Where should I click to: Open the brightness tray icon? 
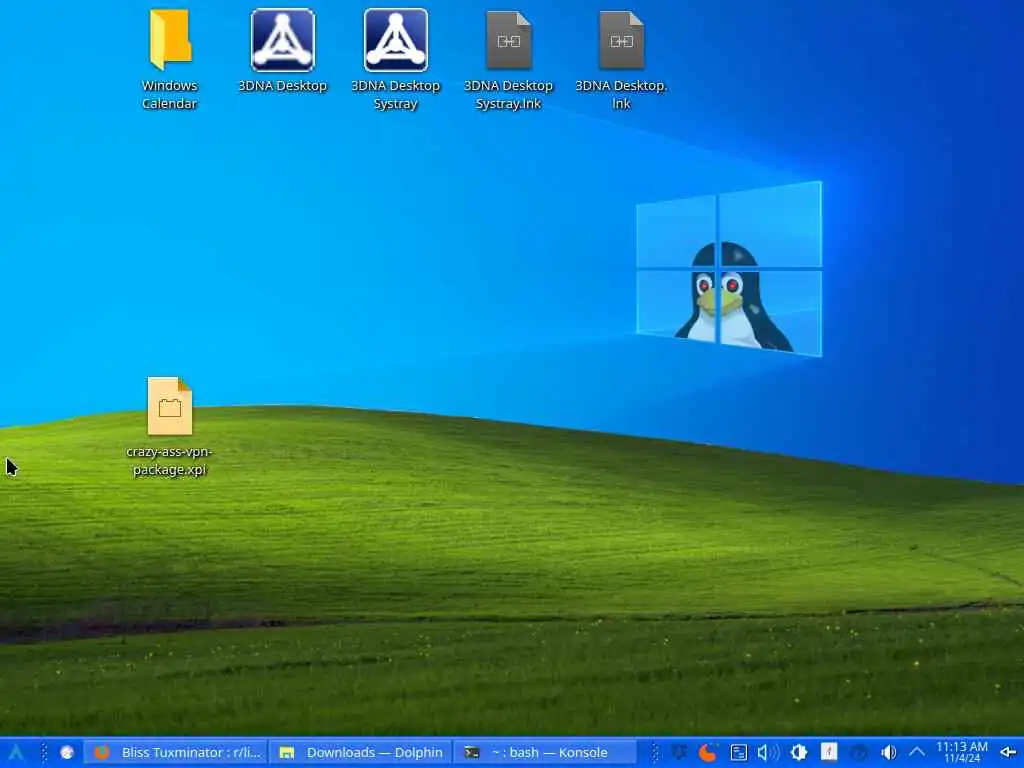click(799, 753)
